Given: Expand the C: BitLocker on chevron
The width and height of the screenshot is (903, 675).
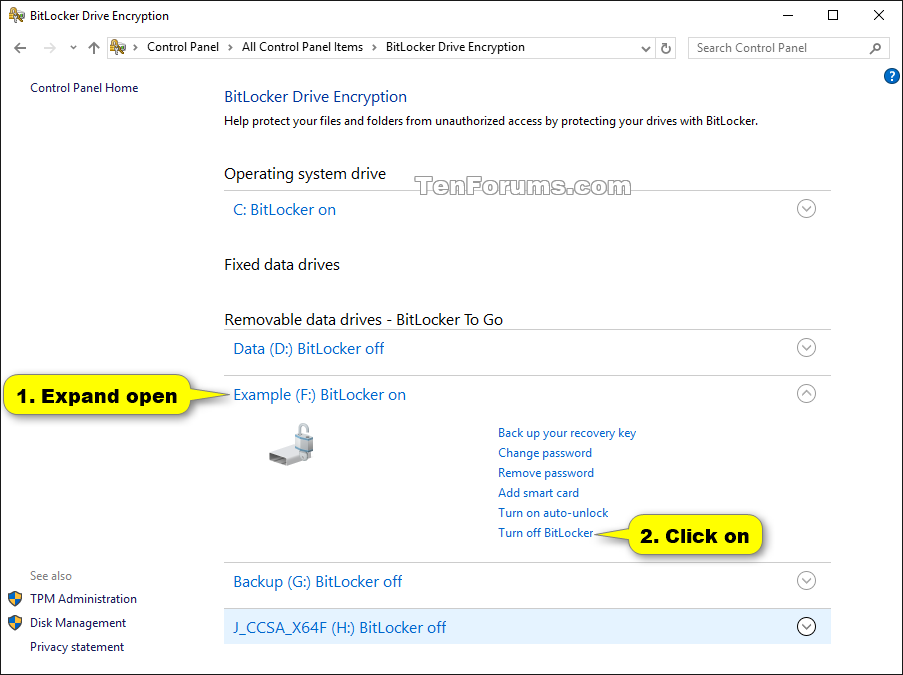Looking at the screenshot, I should pyautogui.click(x=806, y=208).
